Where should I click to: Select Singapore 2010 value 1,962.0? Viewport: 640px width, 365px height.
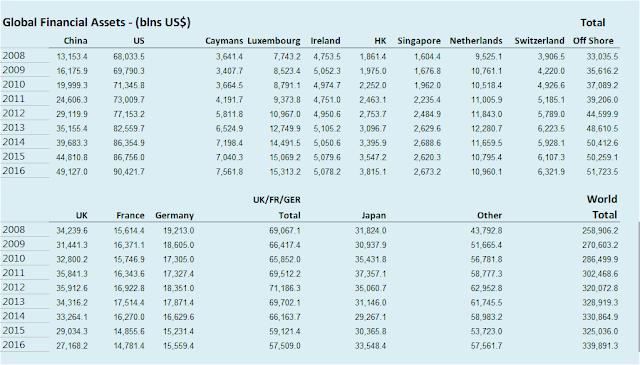click(427, 86)
